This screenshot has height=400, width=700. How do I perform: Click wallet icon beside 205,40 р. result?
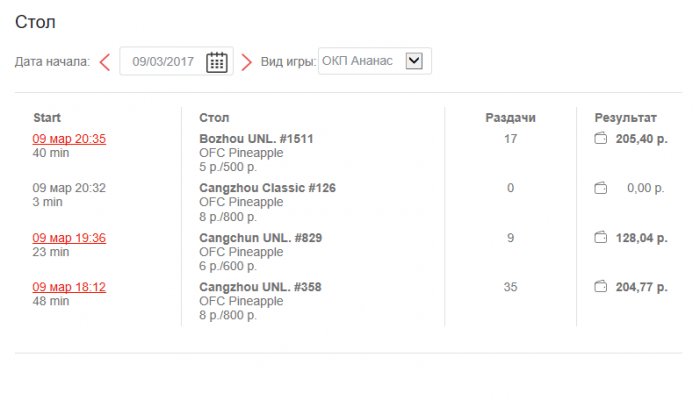(x=601, y=139)
